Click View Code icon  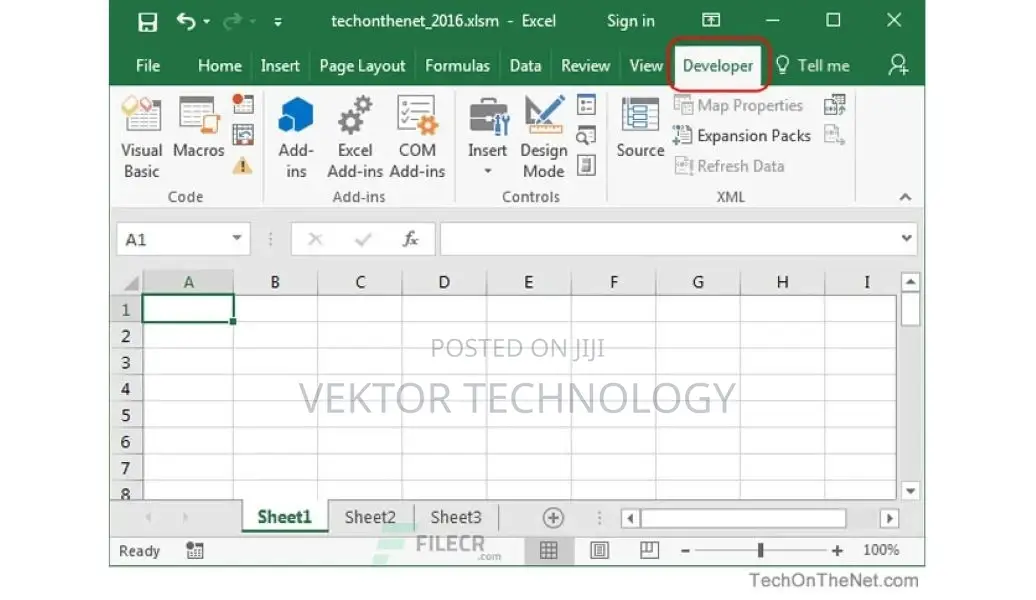pos(586,135)
